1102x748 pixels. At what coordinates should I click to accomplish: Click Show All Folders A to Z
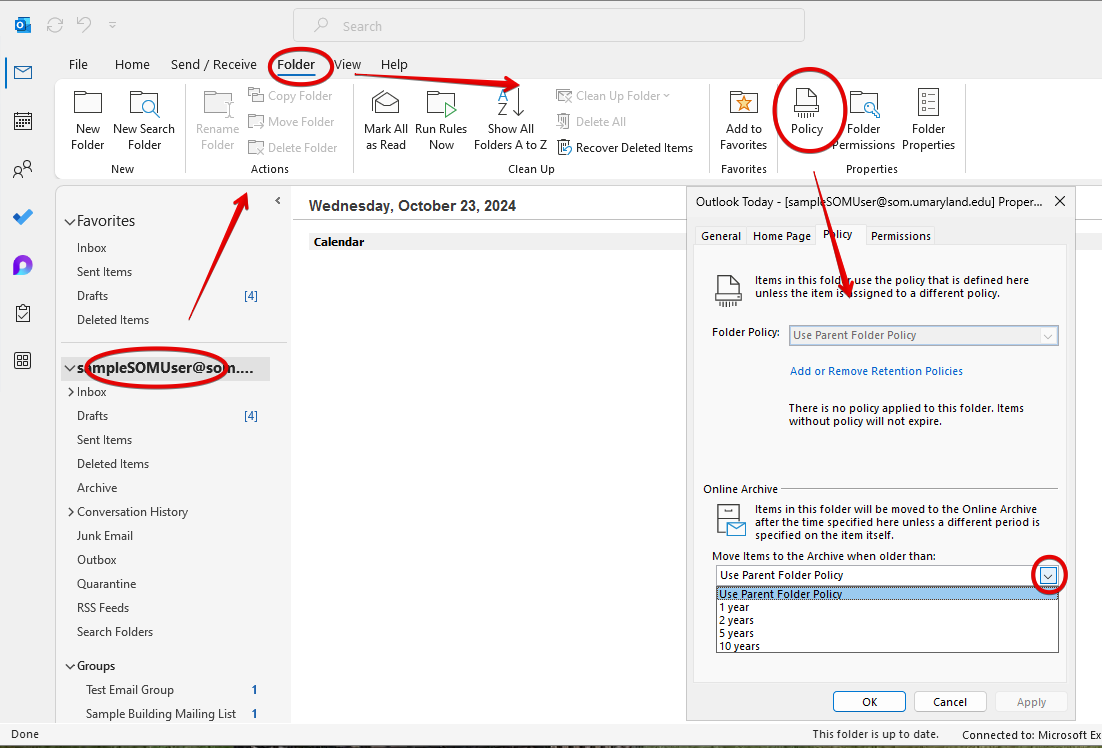510,105
